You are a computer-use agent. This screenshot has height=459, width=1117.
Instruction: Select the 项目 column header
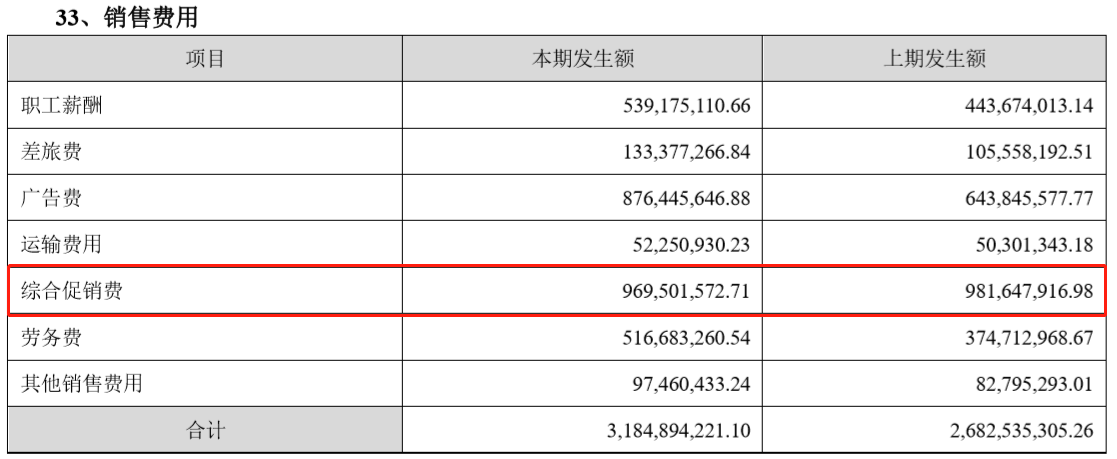tap(205, 59)
